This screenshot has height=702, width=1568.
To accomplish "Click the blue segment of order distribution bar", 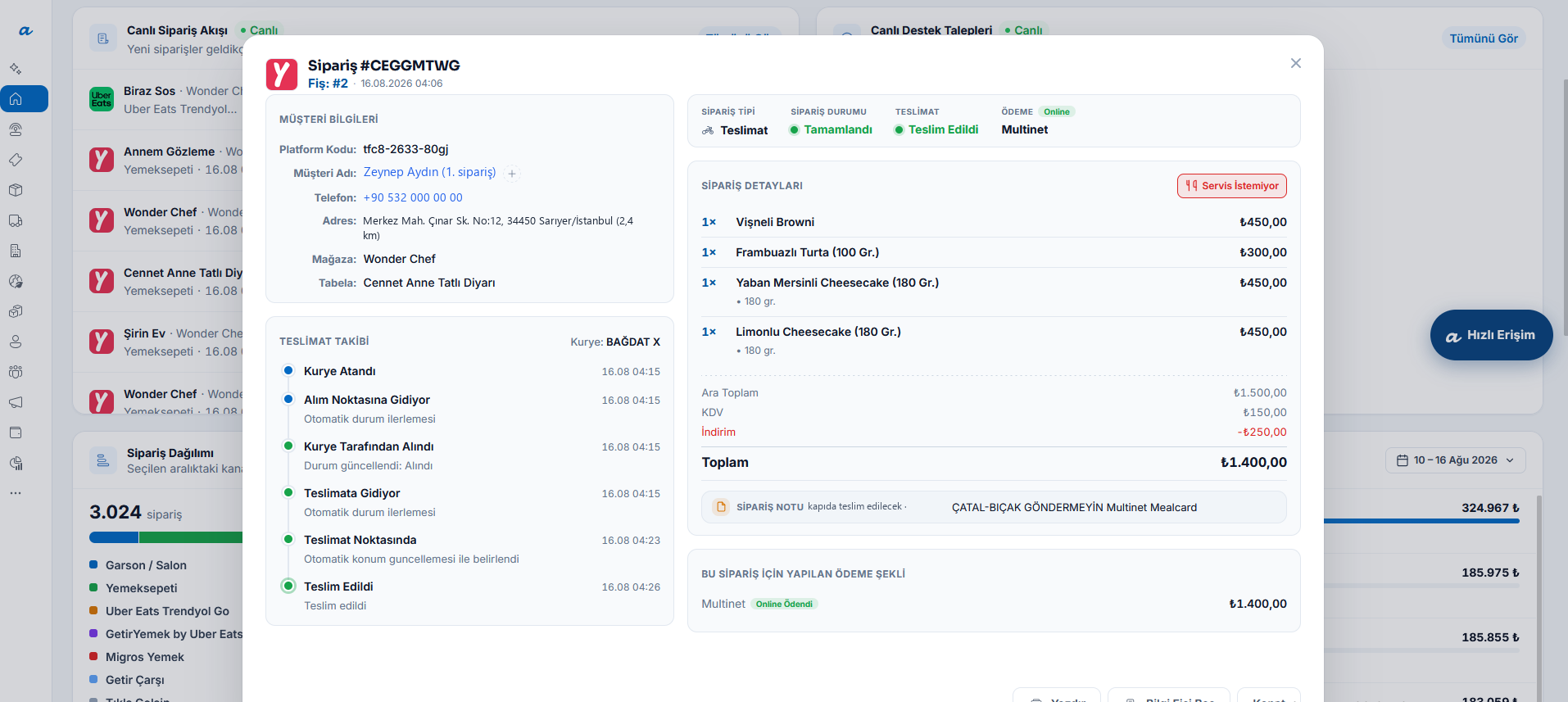I will click(114, 537).
